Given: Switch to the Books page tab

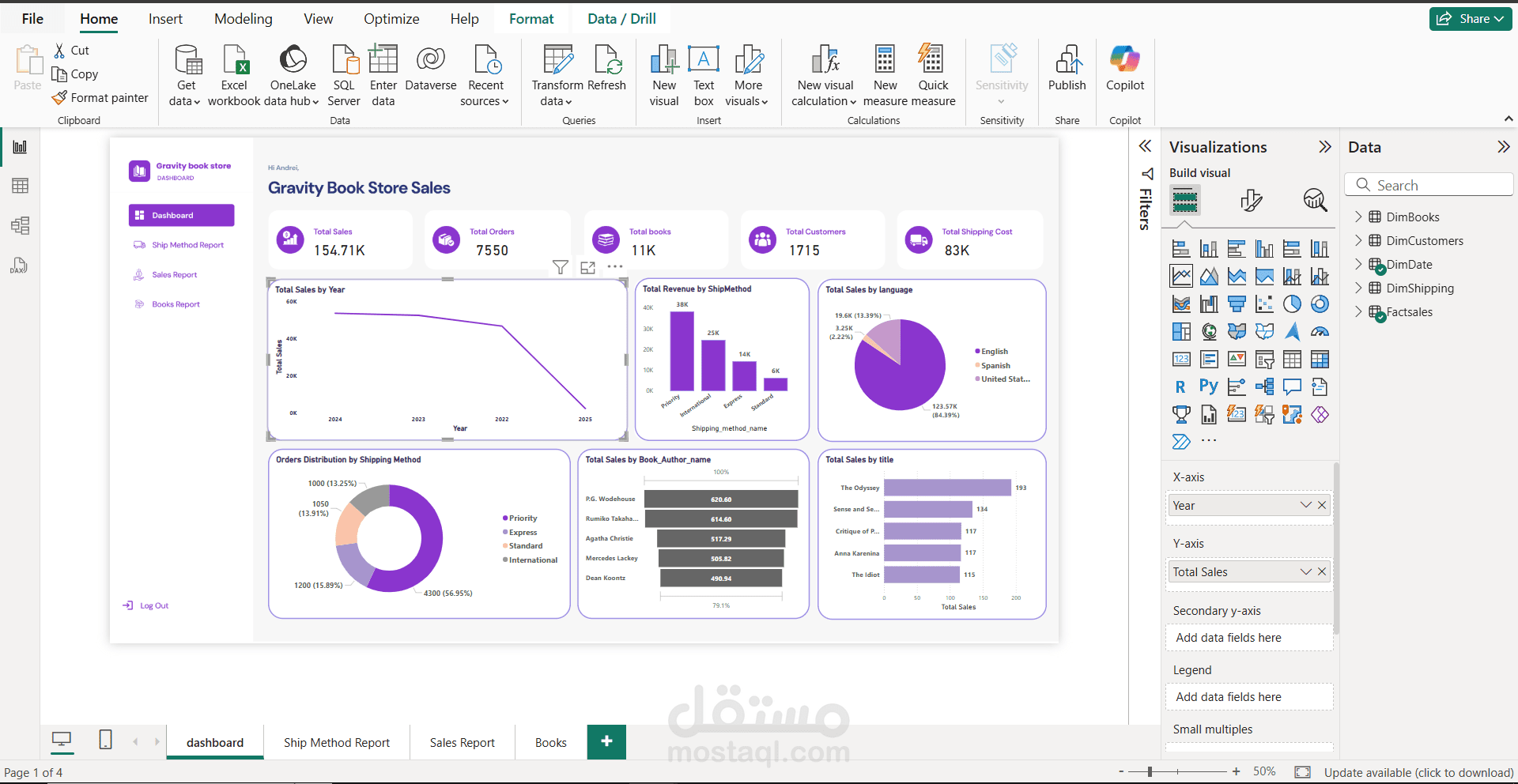Looking at the screenshot, I should click(x=551, y=742).
